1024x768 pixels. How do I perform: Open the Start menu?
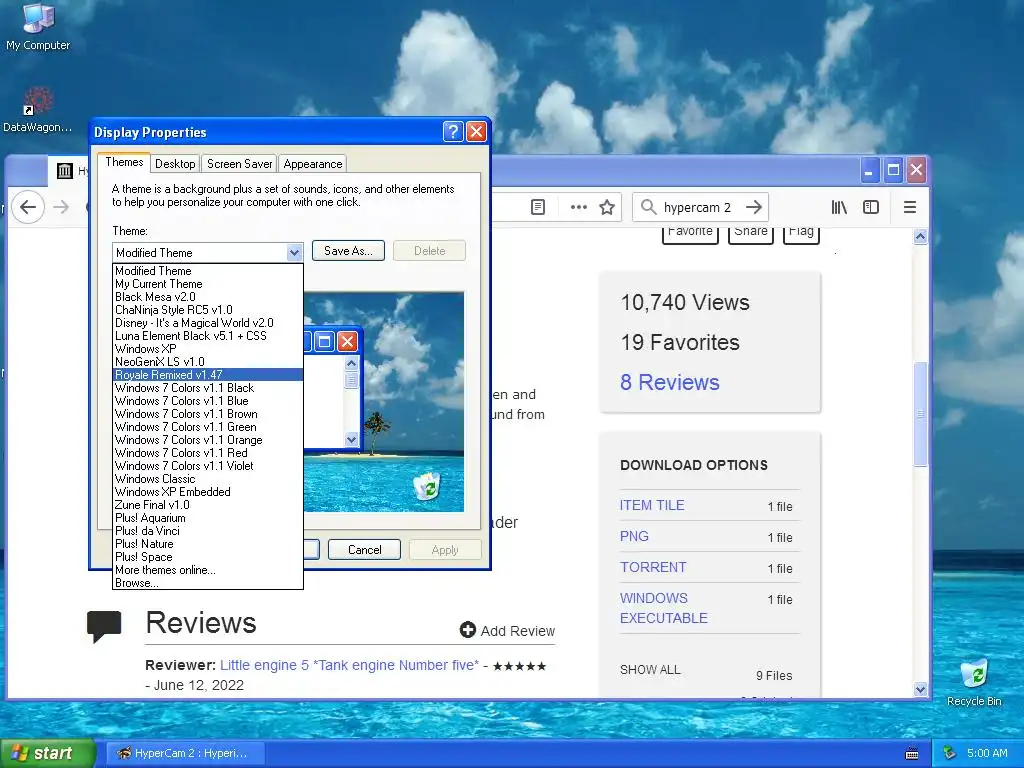47,753
